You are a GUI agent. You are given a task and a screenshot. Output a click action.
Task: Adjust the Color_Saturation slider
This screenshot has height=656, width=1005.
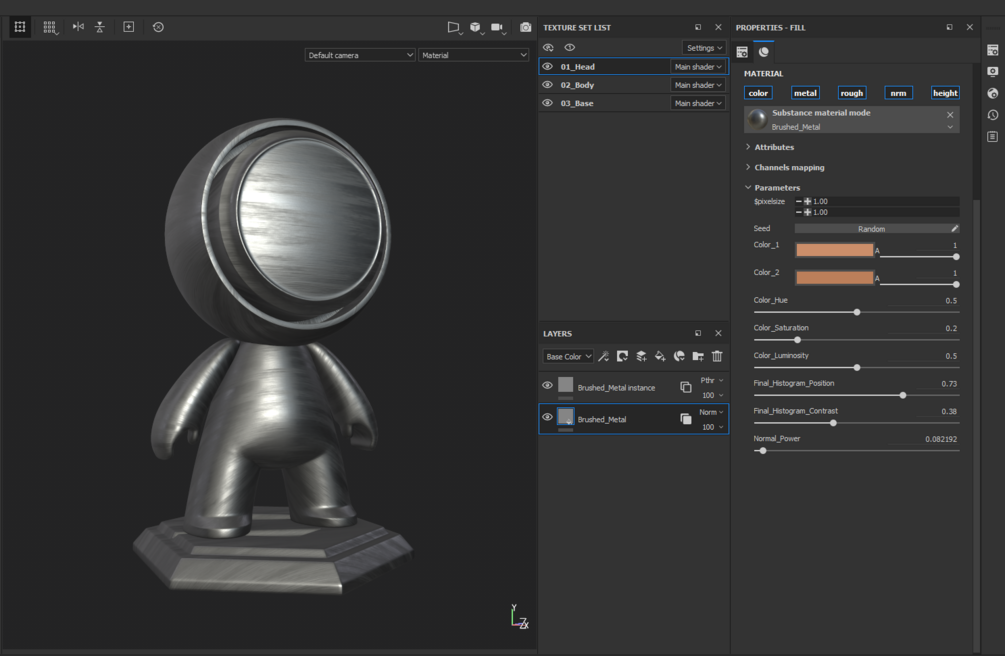click(856, 340)
